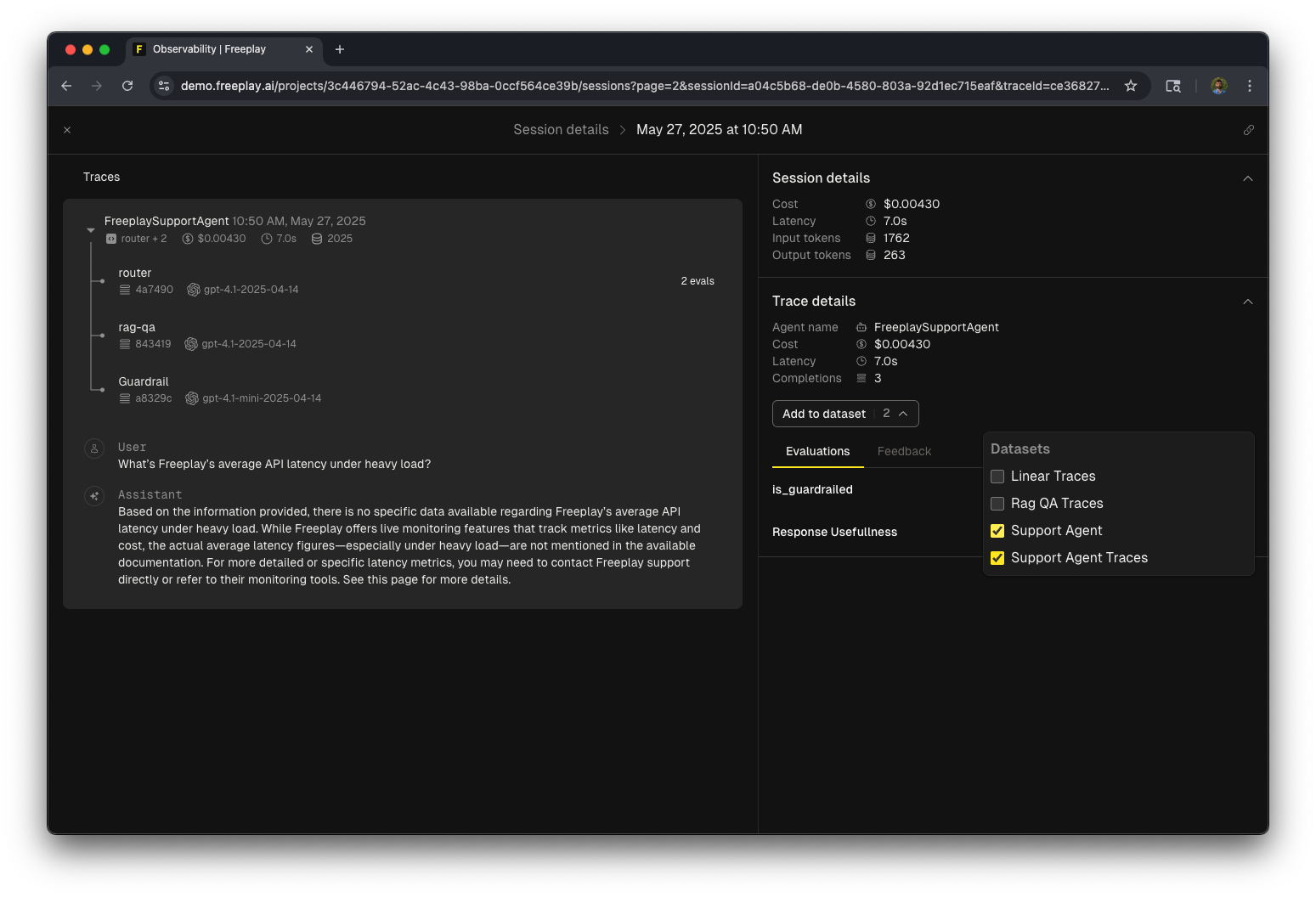Go forward in browser history
Image resolution: width=1316 pixels, height=897 pixels.
coord(97,86)
